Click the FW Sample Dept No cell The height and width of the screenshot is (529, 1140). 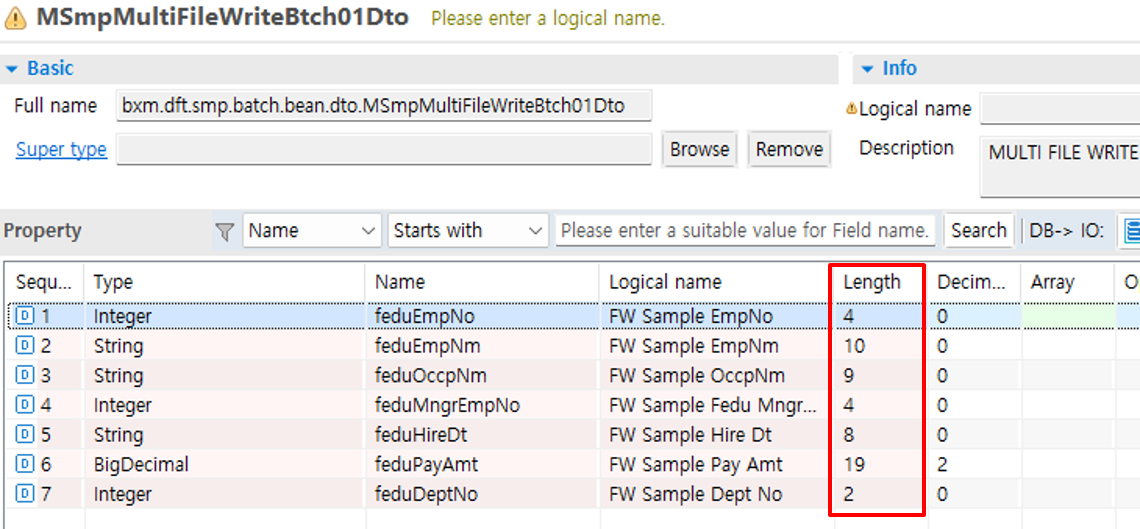point(718,494)
